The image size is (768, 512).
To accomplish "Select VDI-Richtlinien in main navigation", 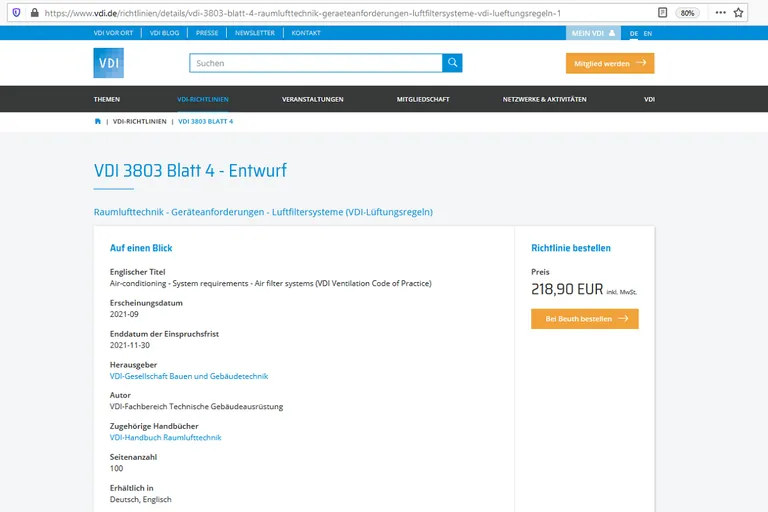I will [x=203, y=99].
